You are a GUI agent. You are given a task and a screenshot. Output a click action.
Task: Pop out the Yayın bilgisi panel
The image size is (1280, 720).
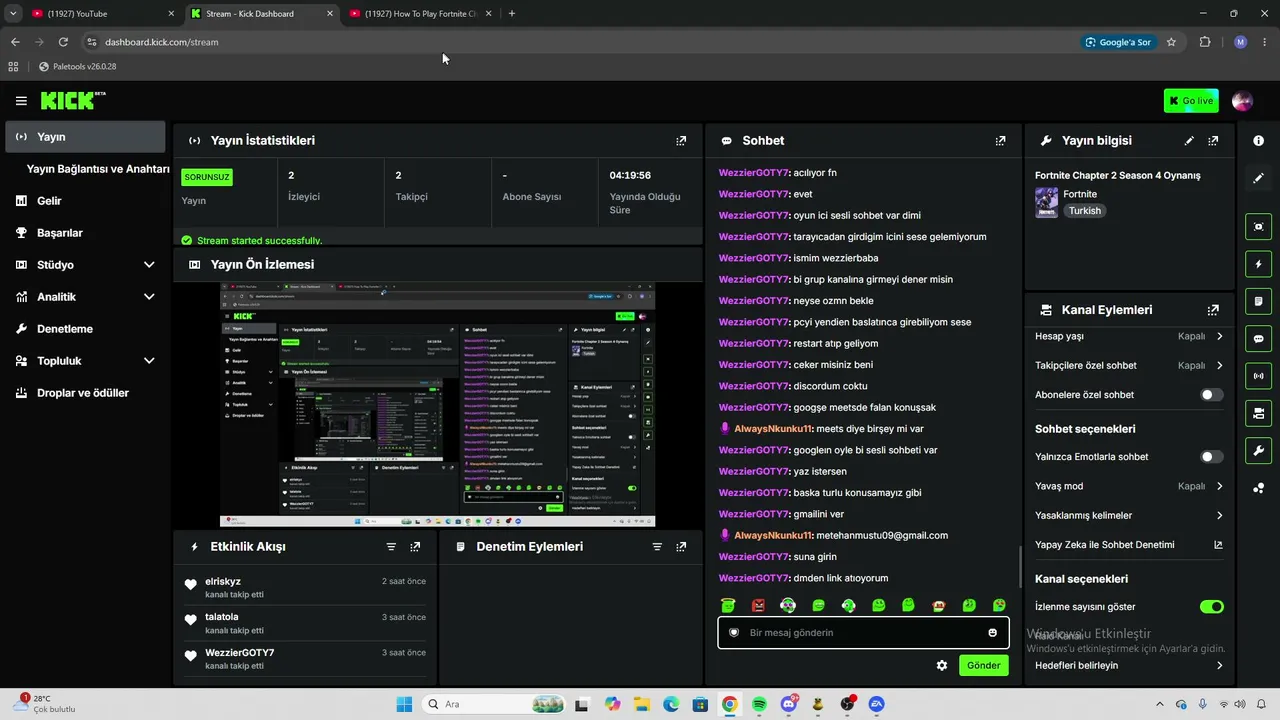1213,141
